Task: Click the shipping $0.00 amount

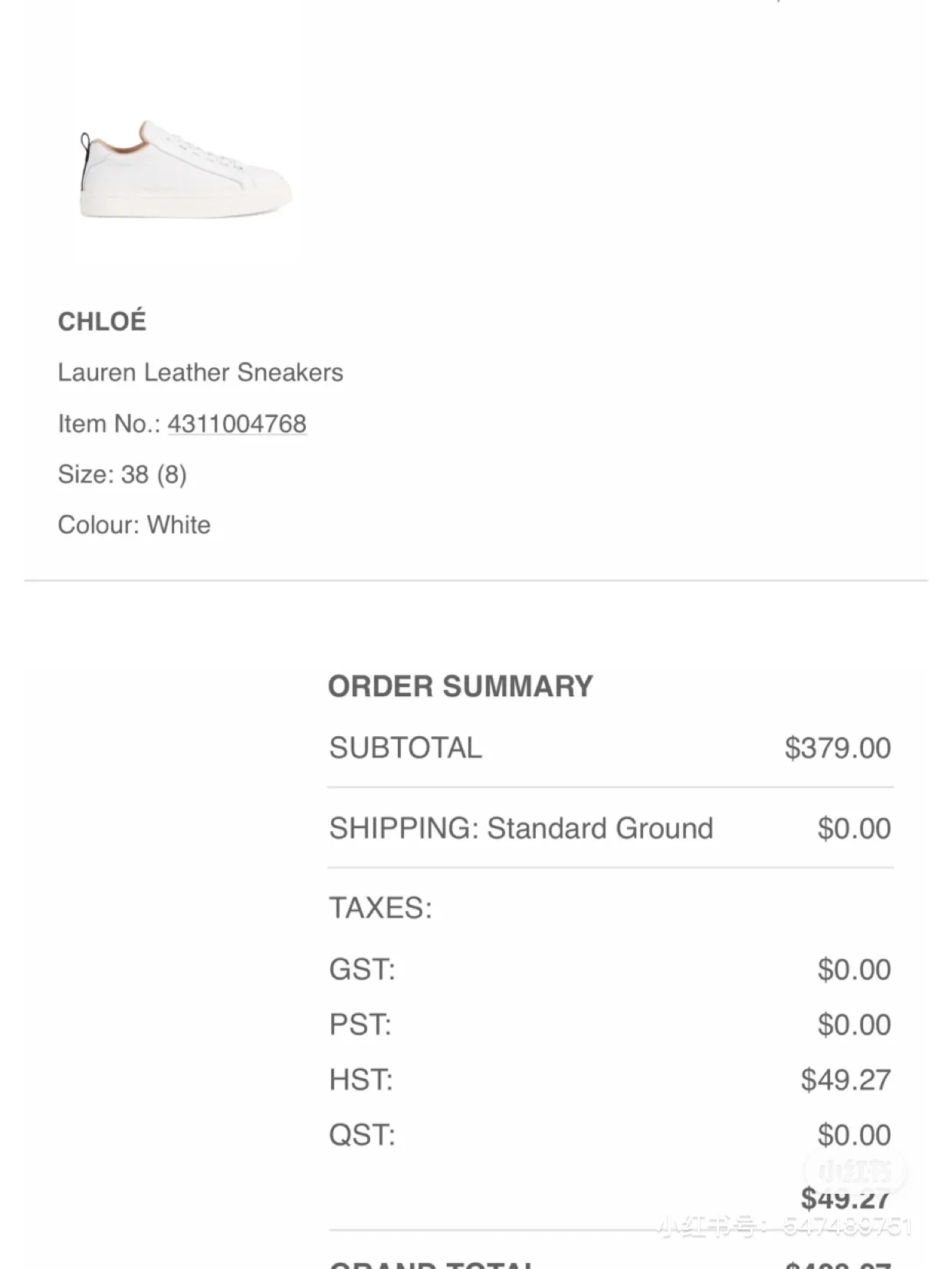Action: 854,828
